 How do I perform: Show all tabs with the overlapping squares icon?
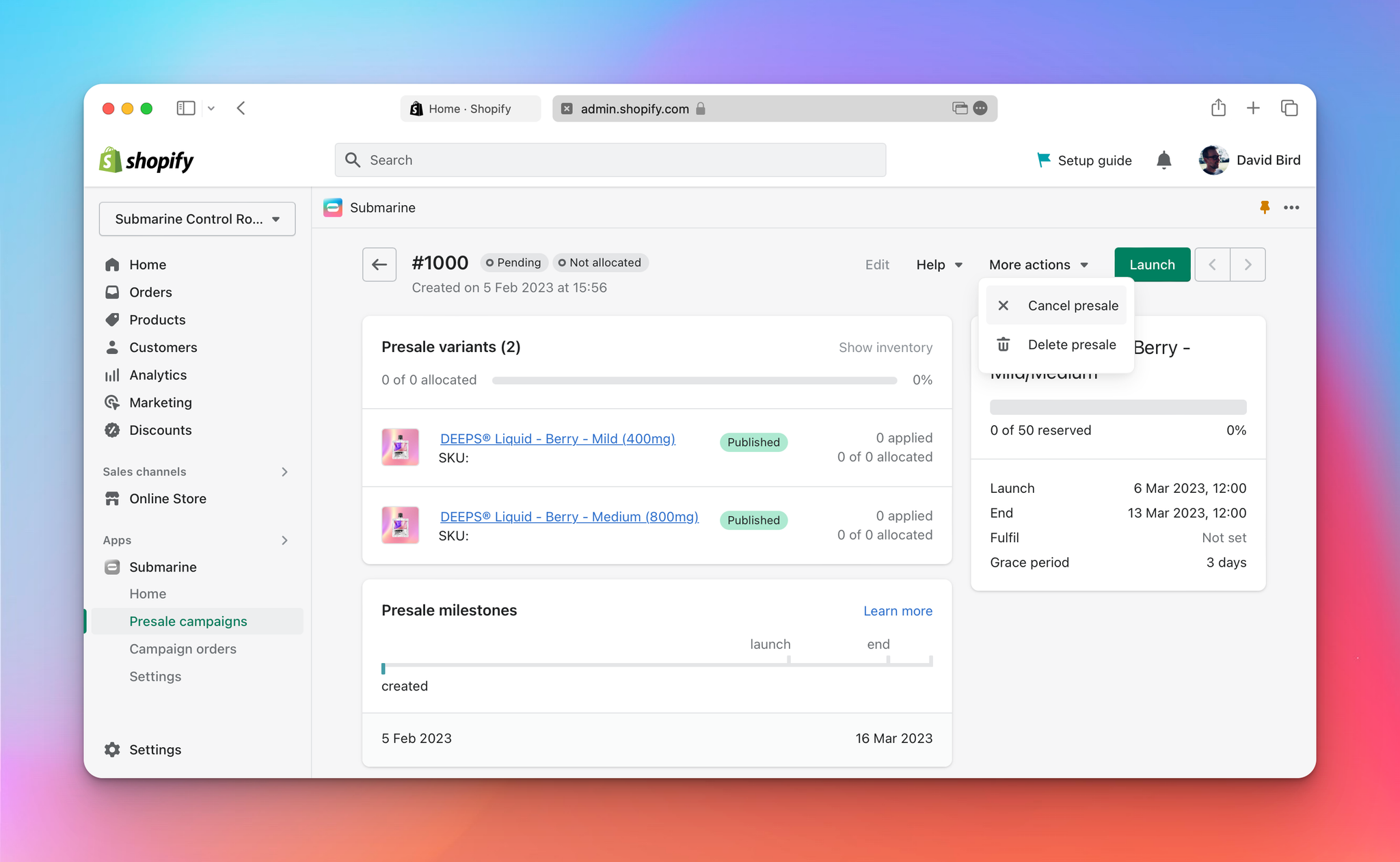(x=1289, y=108)
